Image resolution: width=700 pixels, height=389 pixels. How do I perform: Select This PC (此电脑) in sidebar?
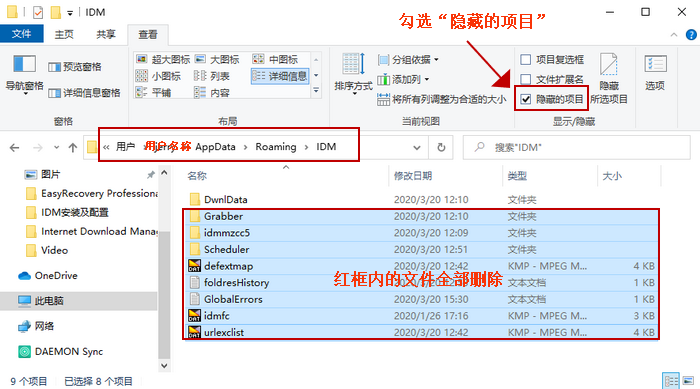(79, 301)
